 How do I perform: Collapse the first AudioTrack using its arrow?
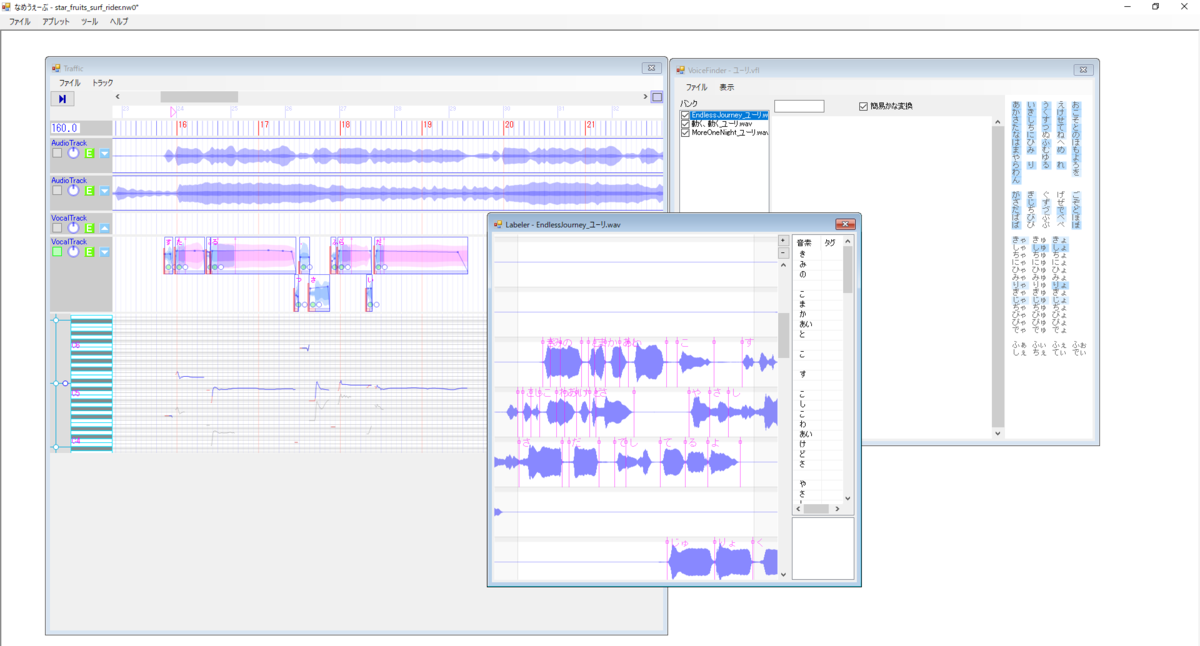pos(104,153)
